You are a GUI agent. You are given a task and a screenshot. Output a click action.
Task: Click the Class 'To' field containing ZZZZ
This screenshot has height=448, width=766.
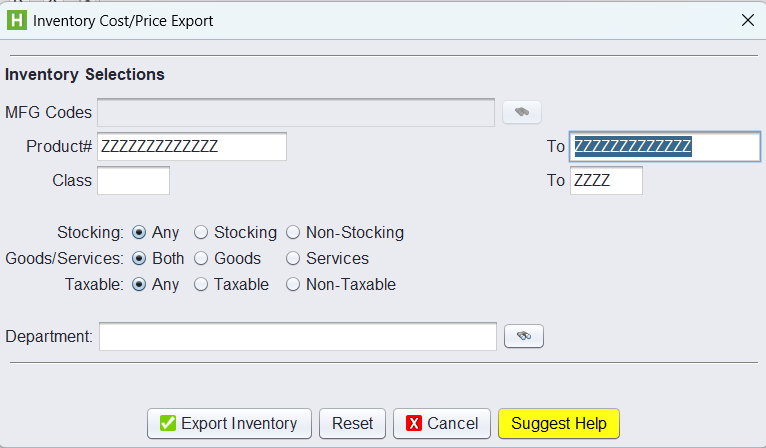pyautogui.click(x=606, y=181)
